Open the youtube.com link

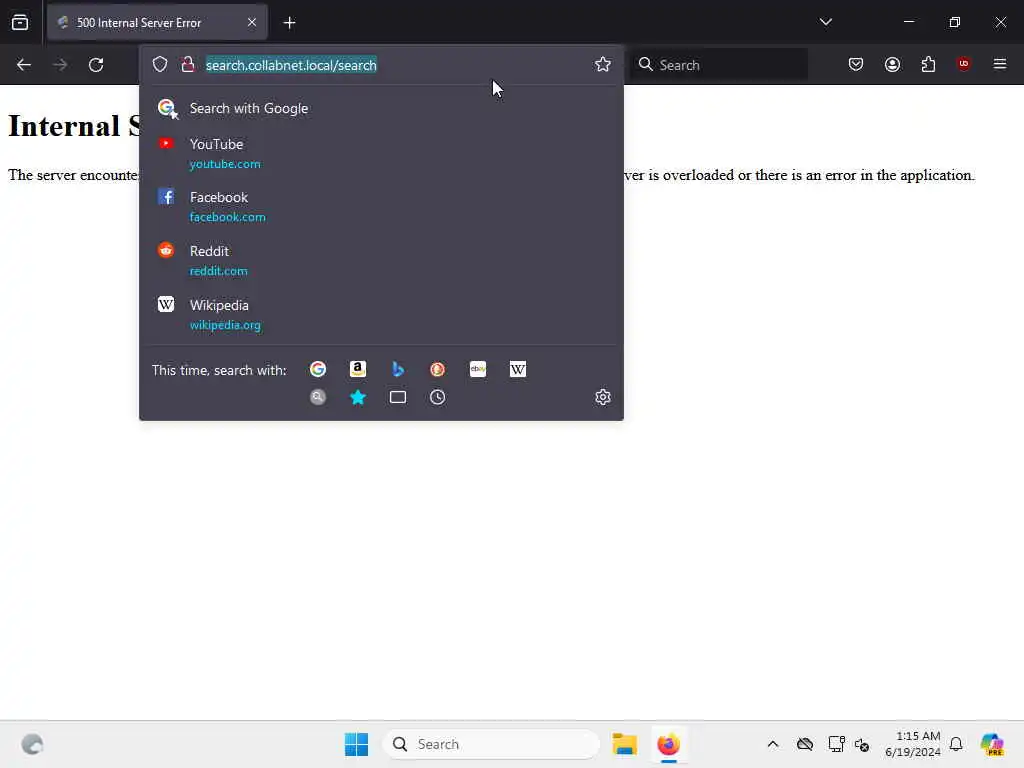click(x=225, y=164)
